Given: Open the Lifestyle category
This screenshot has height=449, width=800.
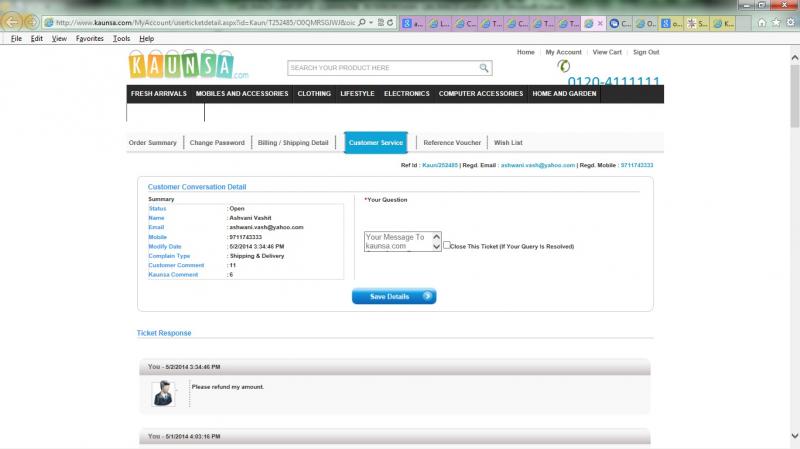Looking at the screenshot, I should [357, 94].
